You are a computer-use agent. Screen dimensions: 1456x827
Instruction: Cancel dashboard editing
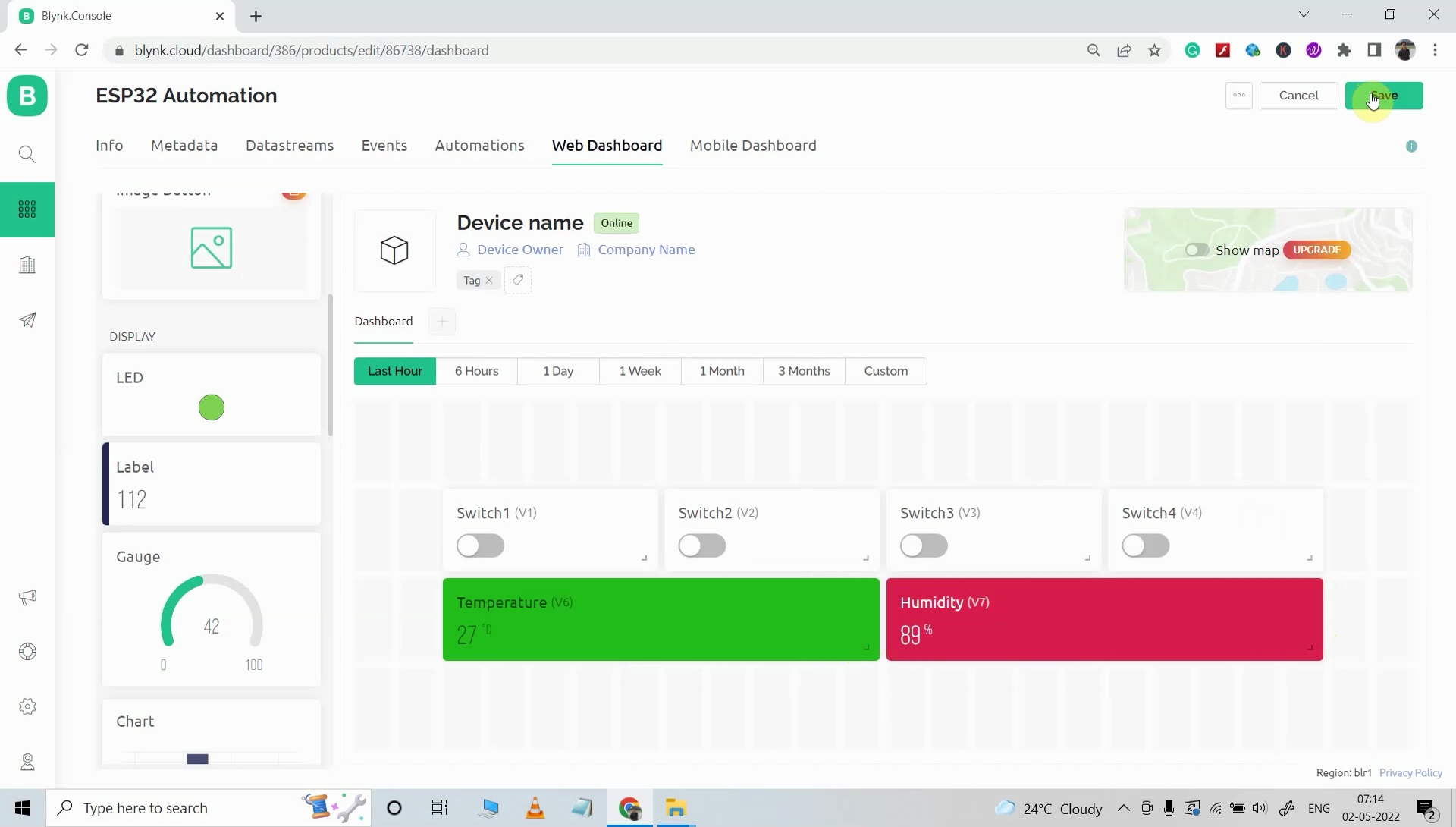coord(1298,96)
